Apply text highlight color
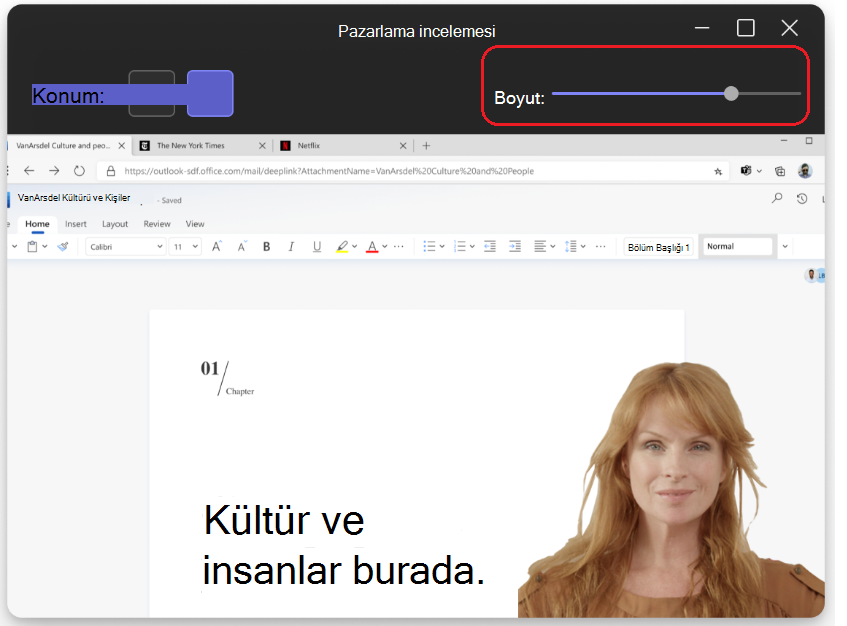 [x=342, y=247]
